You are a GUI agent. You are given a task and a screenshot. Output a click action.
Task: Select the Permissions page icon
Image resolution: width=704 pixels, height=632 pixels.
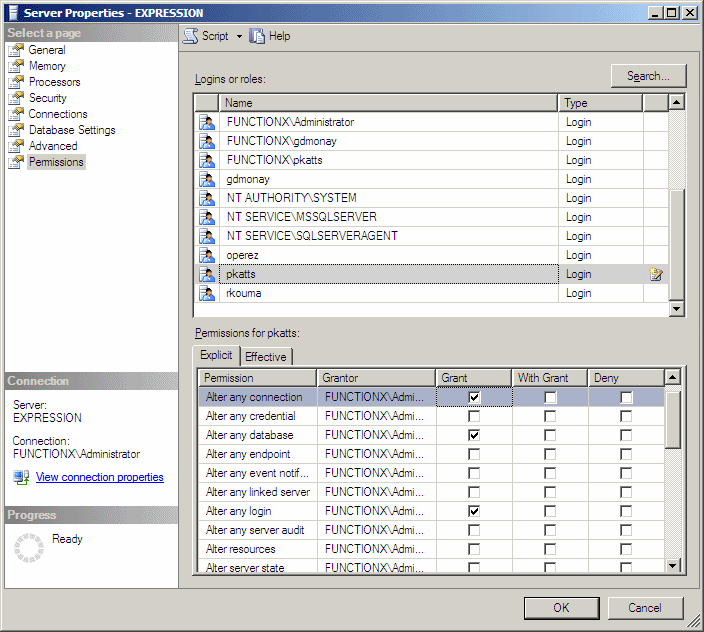click(x=16, y=162)
